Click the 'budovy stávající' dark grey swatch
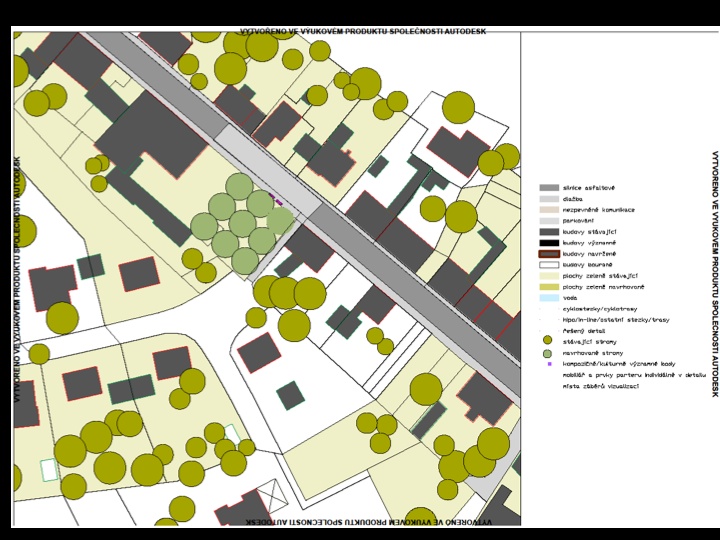The height and width of the screenshot is (540, 720). point(549,232)
